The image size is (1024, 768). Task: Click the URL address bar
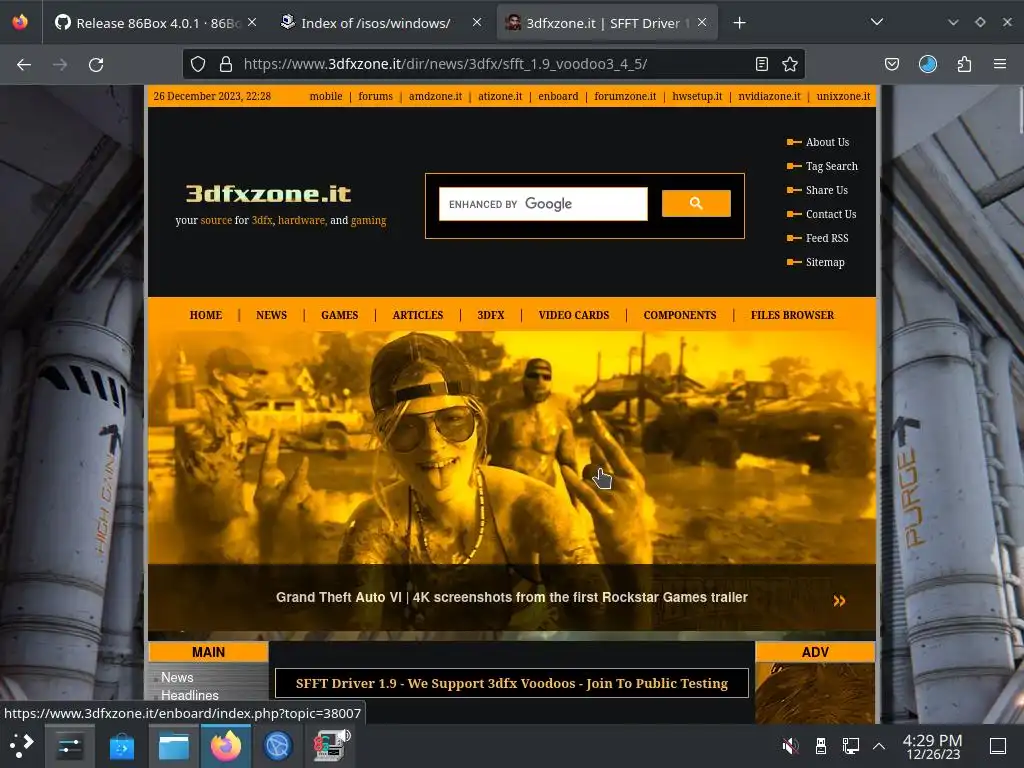pyautogui.click(x=493, y=64)
